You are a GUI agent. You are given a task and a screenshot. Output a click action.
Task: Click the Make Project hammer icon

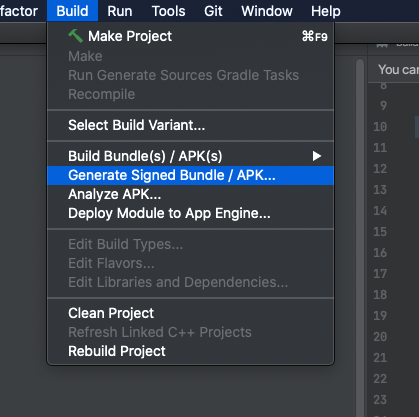point(76,36)
